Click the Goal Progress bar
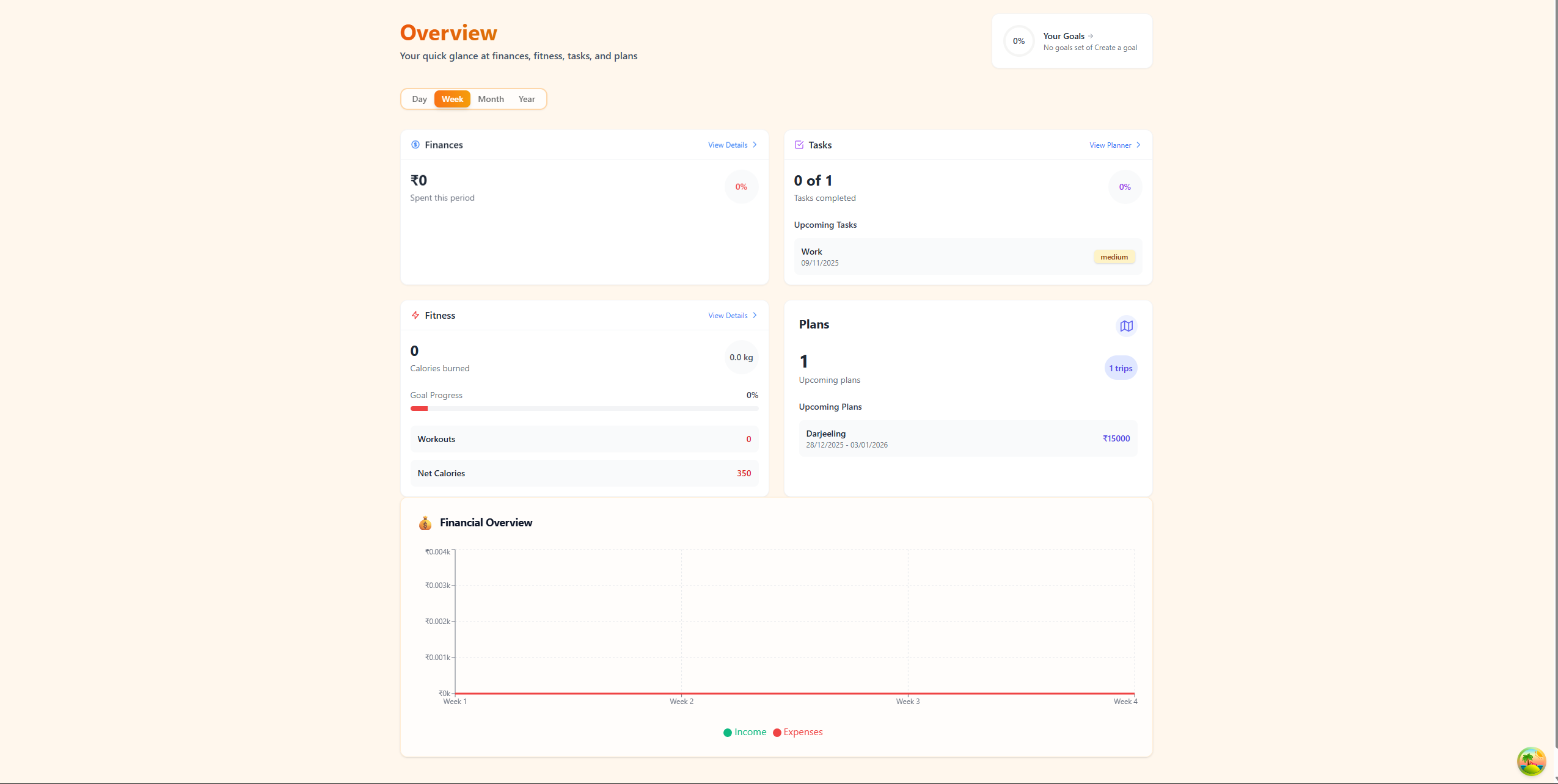The image size is (1558, 784). pyautogui.click(x=584, y=408)
